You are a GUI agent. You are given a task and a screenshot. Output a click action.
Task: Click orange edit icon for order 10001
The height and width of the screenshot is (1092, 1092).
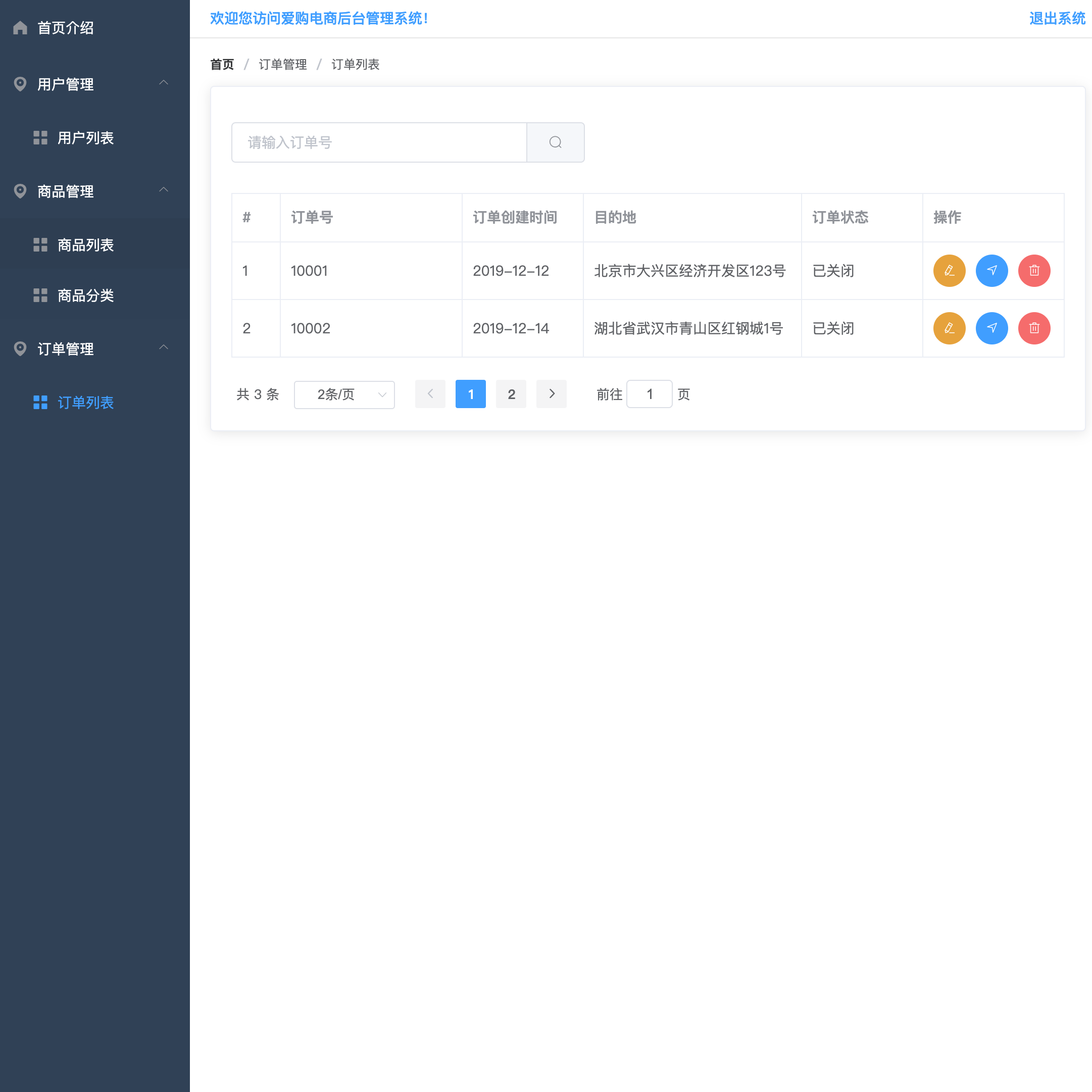click(x=949, y=271)
